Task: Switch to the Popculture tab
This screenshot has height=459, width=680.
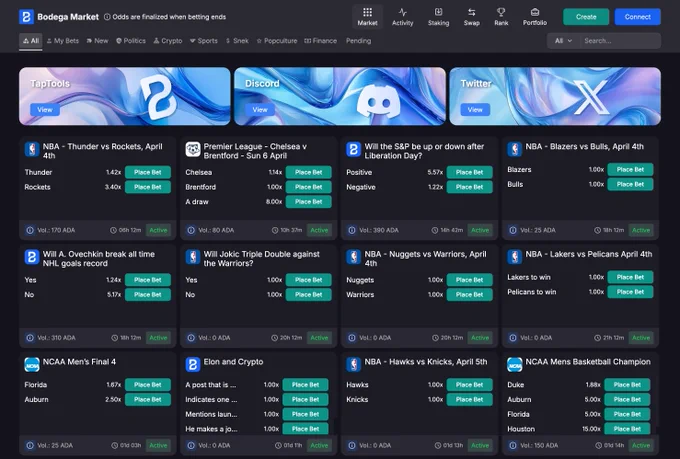Action: 277,41
